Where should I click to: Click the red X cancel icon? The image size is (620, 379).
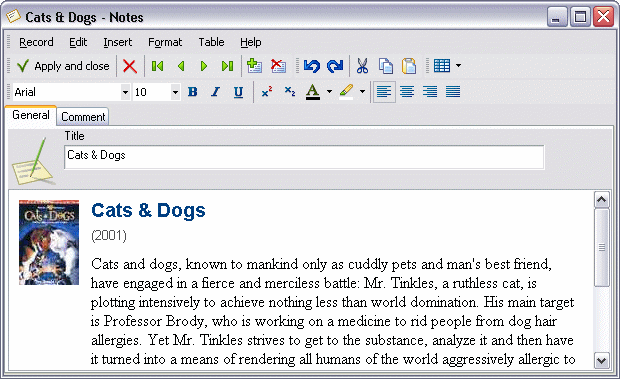pos(130,66)
